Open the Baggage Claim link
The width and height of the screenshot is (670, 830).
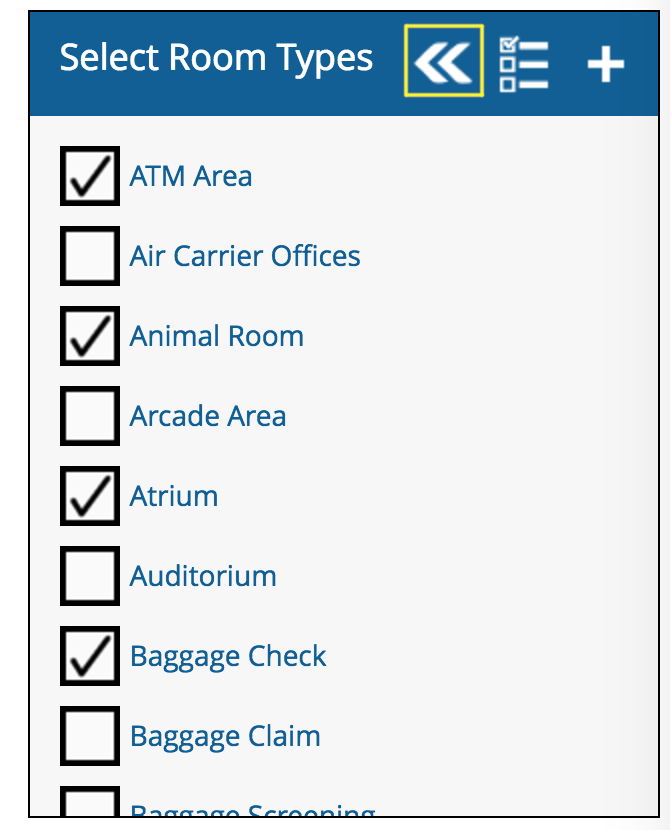(225, 736)
